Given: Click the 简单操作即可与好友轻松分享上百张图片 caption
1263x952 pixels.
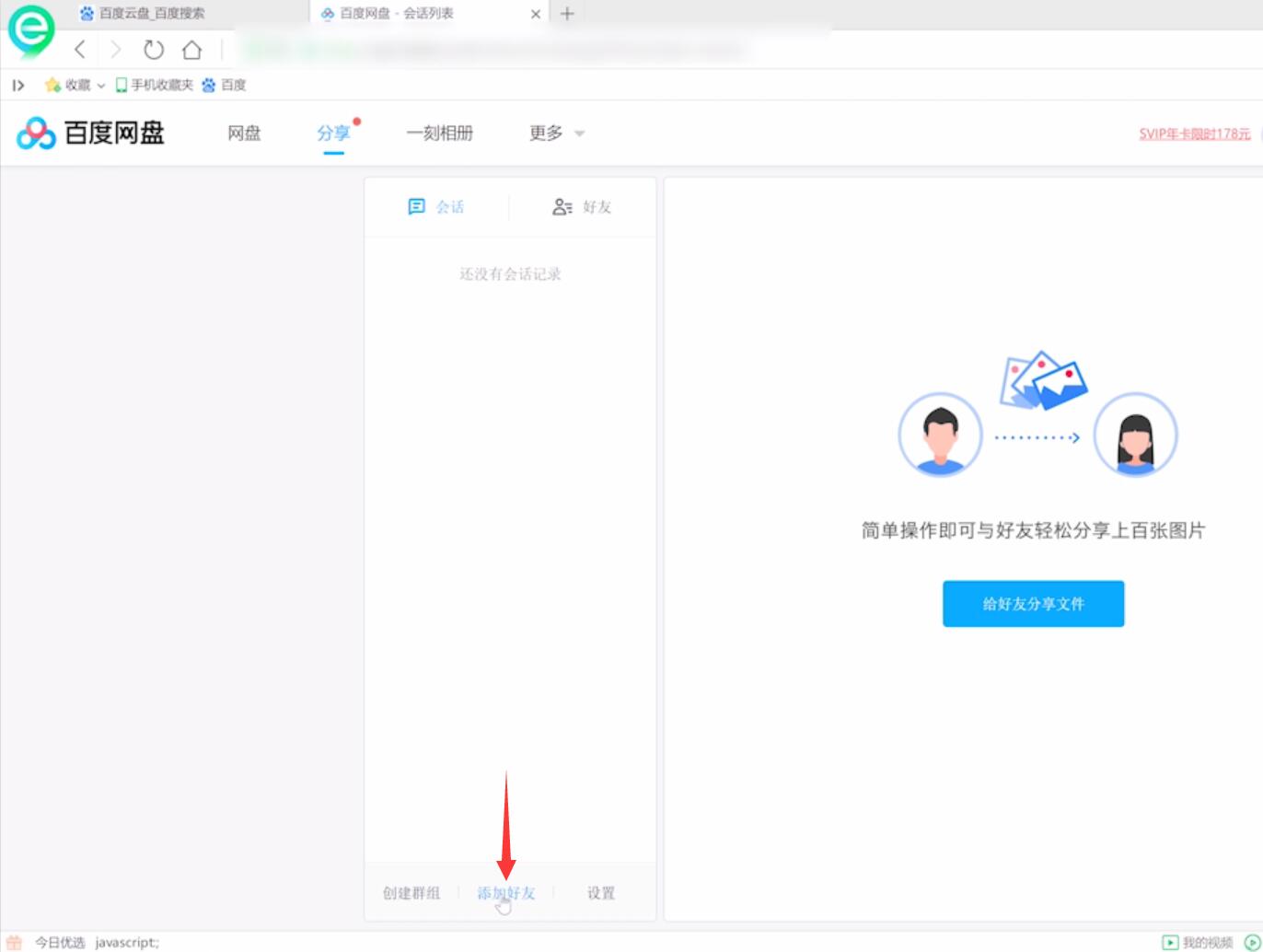Looking at the screenshot, I should coord(1033,531).
